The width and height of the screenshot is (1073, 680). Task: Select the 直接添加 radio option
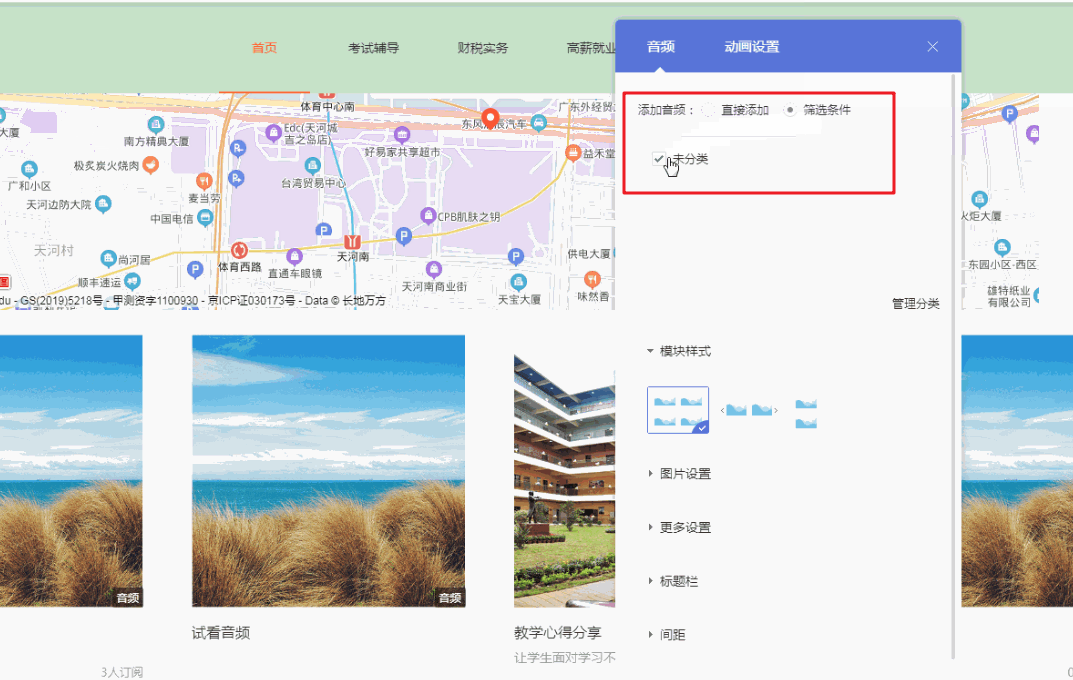pos(709,110)
